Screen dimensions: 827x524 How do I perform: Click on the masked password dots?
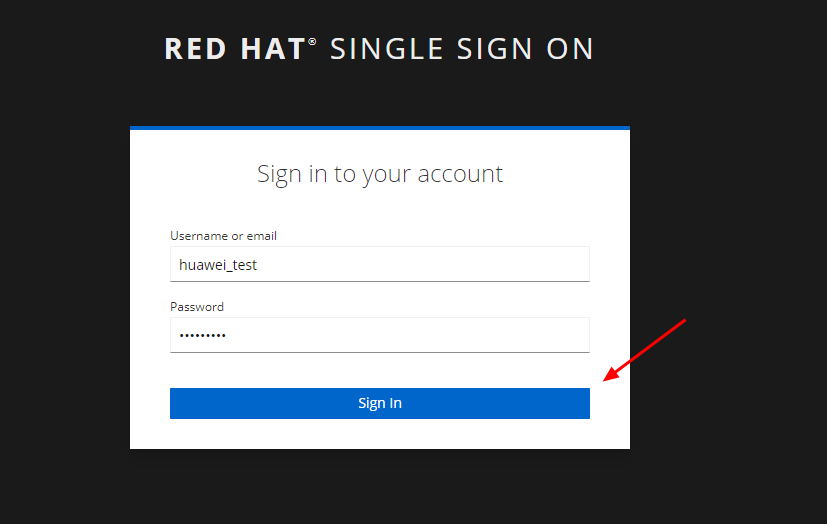click(x=202, y=336)
